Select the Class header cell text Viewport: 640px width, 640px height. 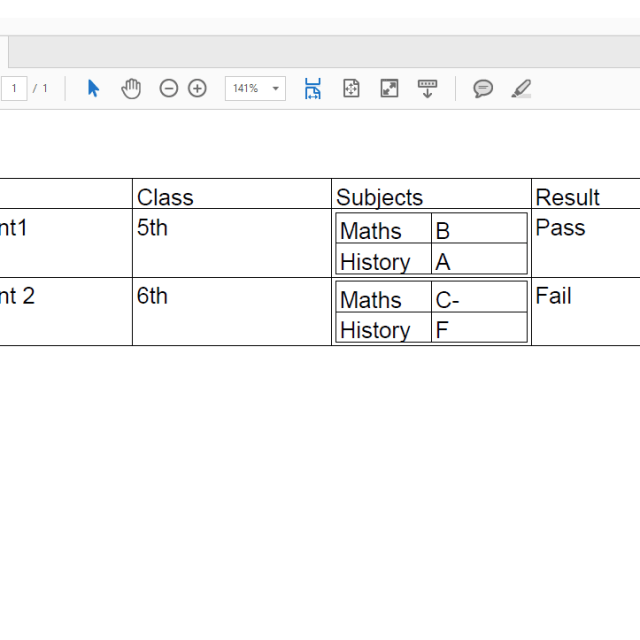(165, 198)
